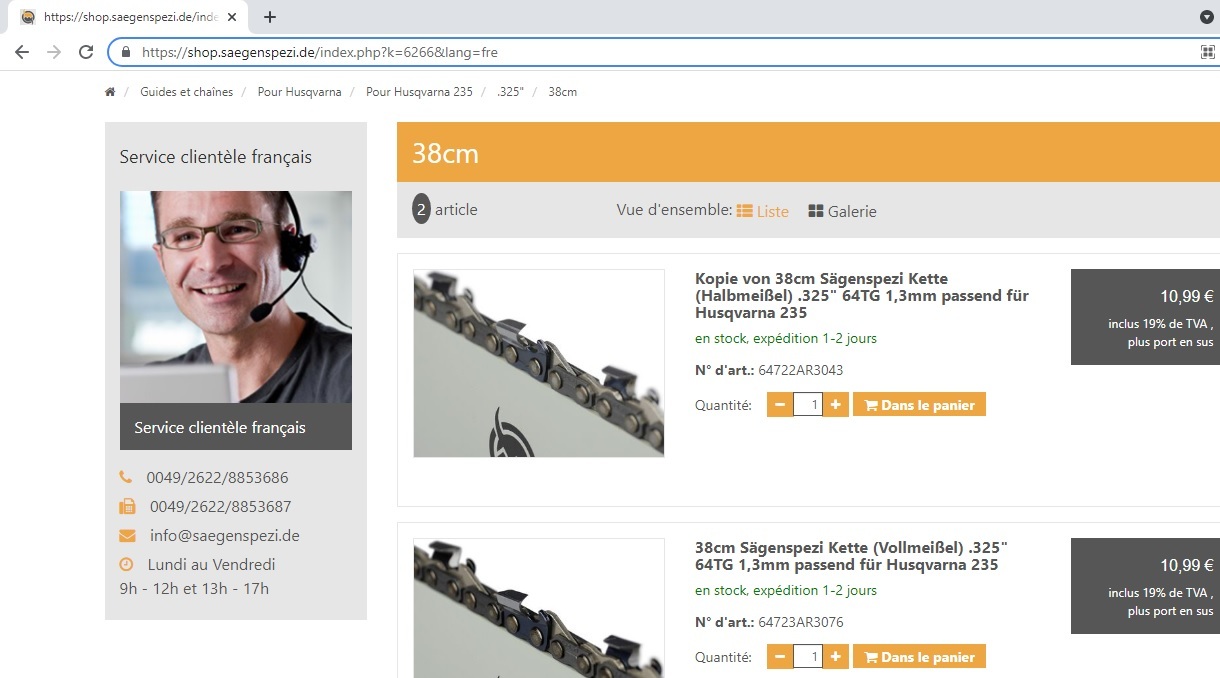The width and height of the screenshot is (1220, 678).
Task: Open a new browser tab with plus
Action: pos(270,17)
